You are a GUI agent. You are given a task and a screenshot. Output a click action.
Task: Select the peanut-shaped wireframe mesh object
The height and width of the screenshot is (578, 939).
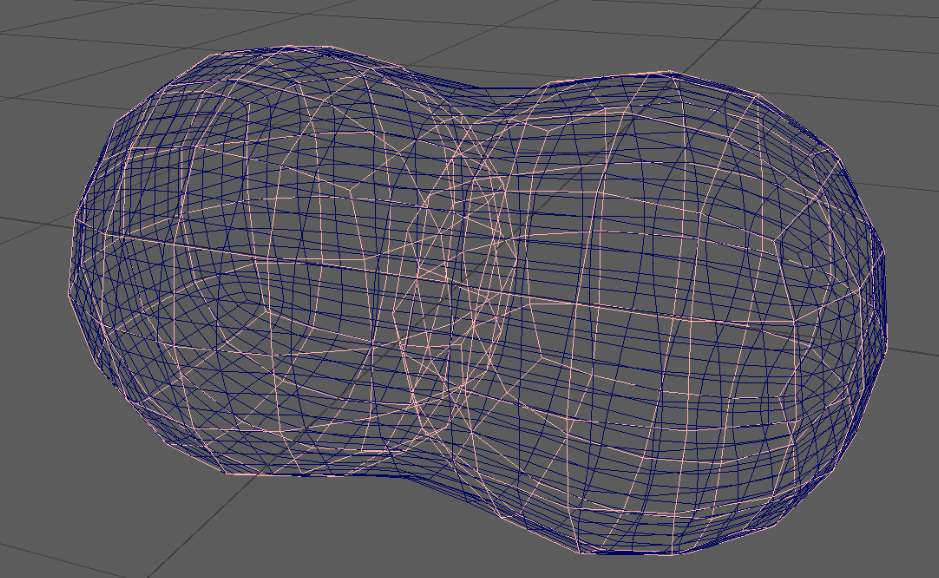click(x=478, y=299)
